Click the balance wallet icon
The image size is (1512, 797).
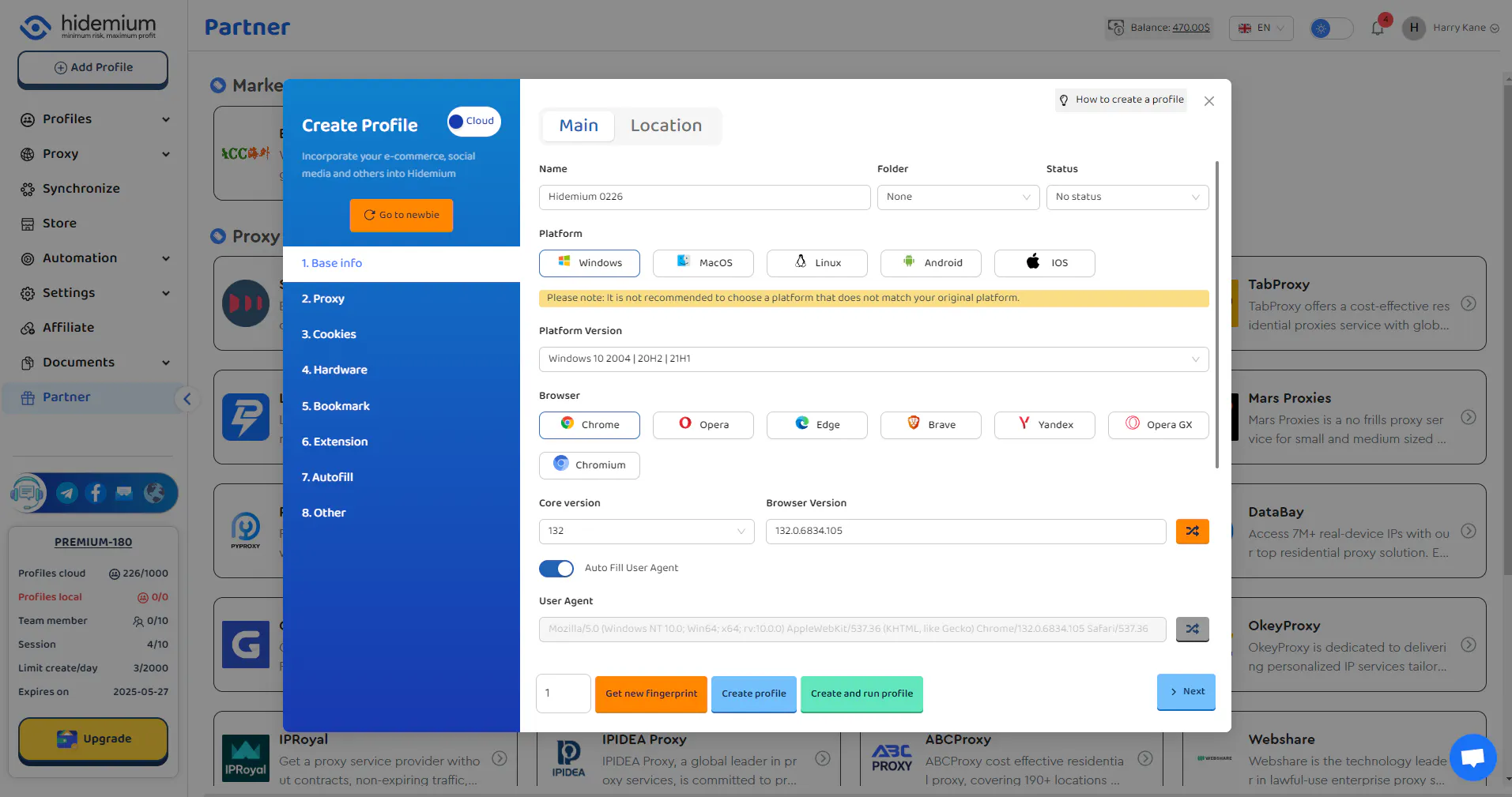pos(1116,28)
